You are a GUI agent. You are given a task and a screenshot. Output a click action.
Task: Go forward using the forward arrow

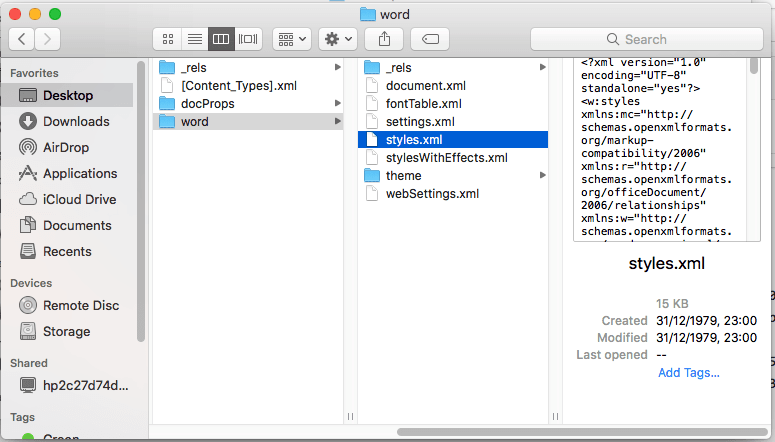47,39
